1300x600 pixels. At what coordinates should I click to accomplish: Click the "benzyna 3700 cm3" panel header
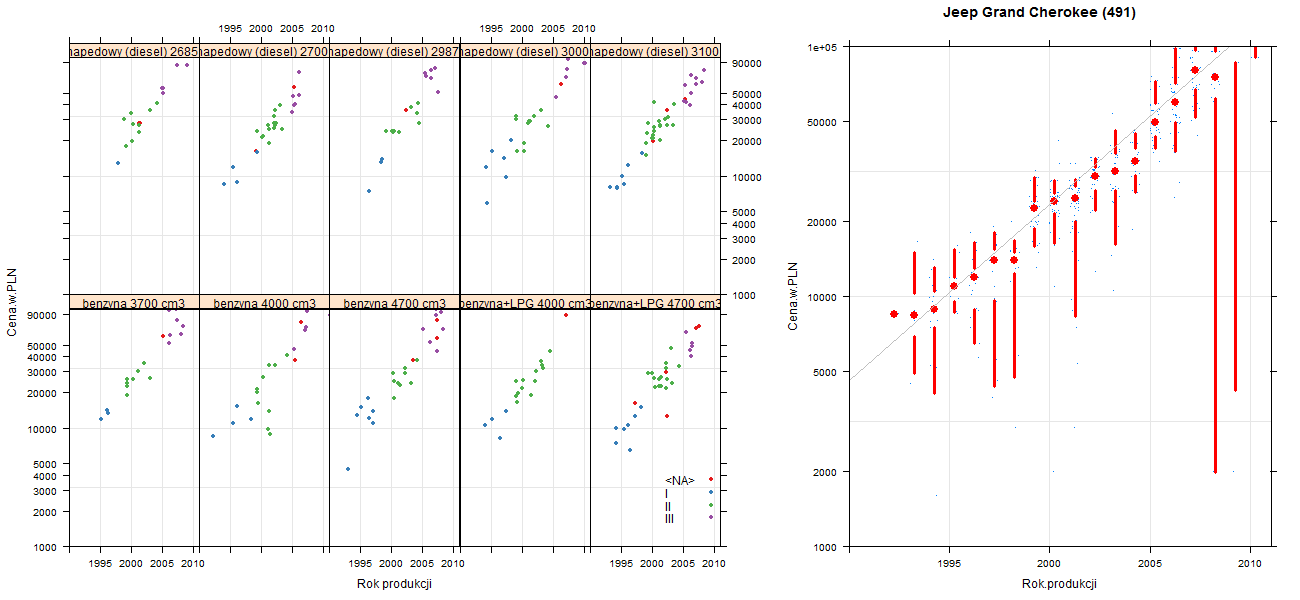134,303
